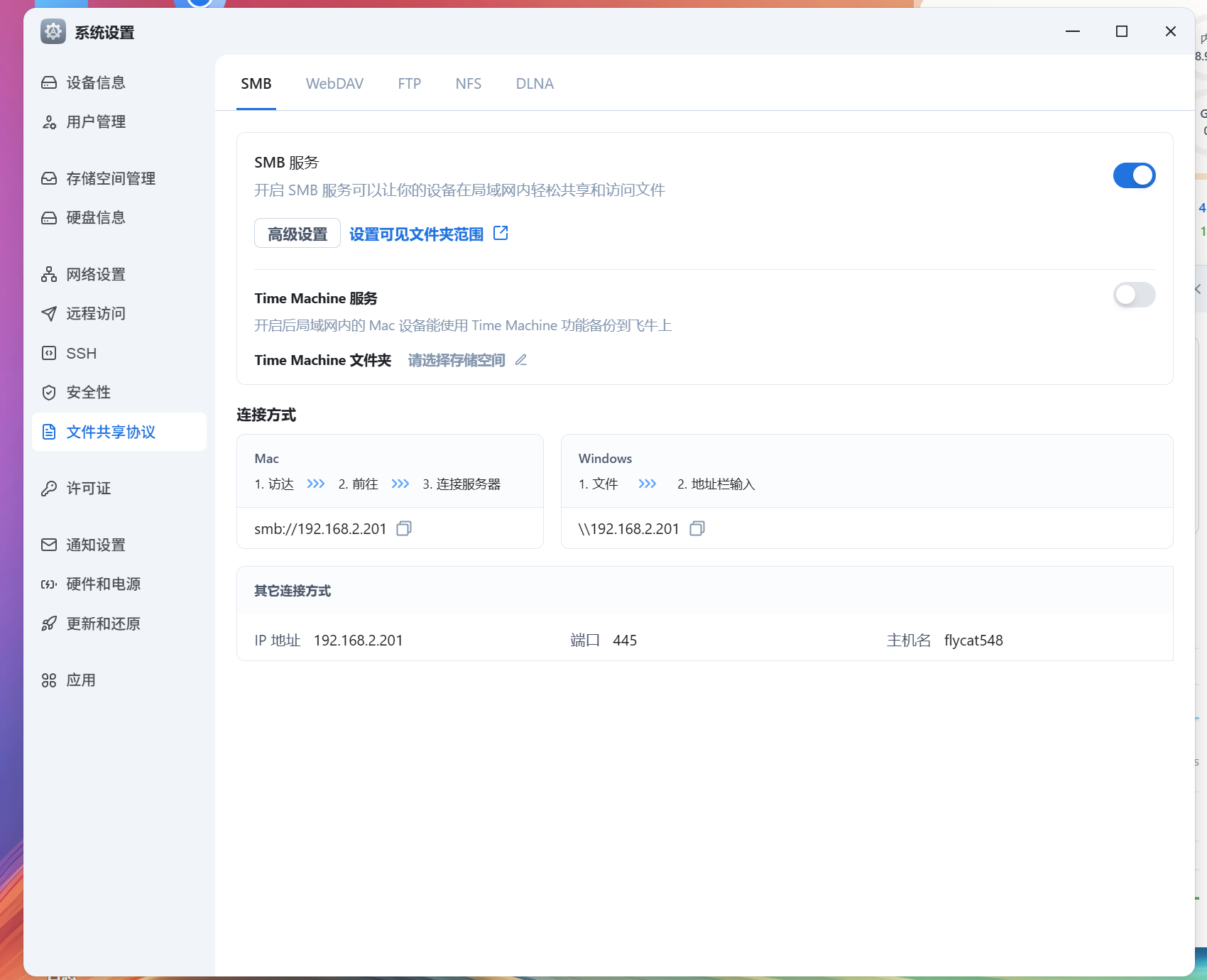Viewport: 1207px width, 980px height.
Task: Click 请选择存储空间 to choose storage
Action: pos(457,361)
